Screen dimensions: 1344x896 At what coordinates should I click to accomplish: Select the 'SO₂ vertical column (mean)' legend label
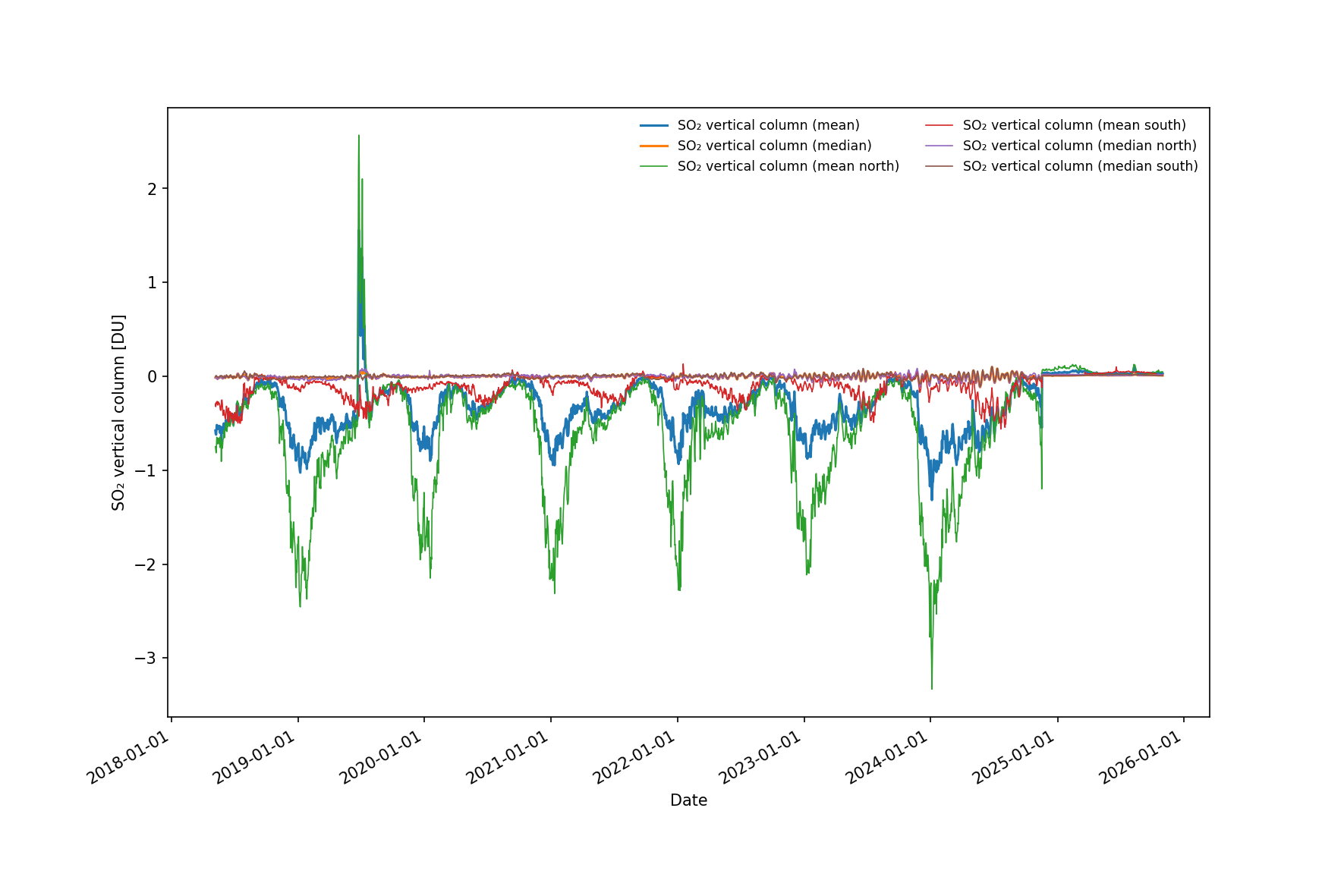[x=768, y=125]
